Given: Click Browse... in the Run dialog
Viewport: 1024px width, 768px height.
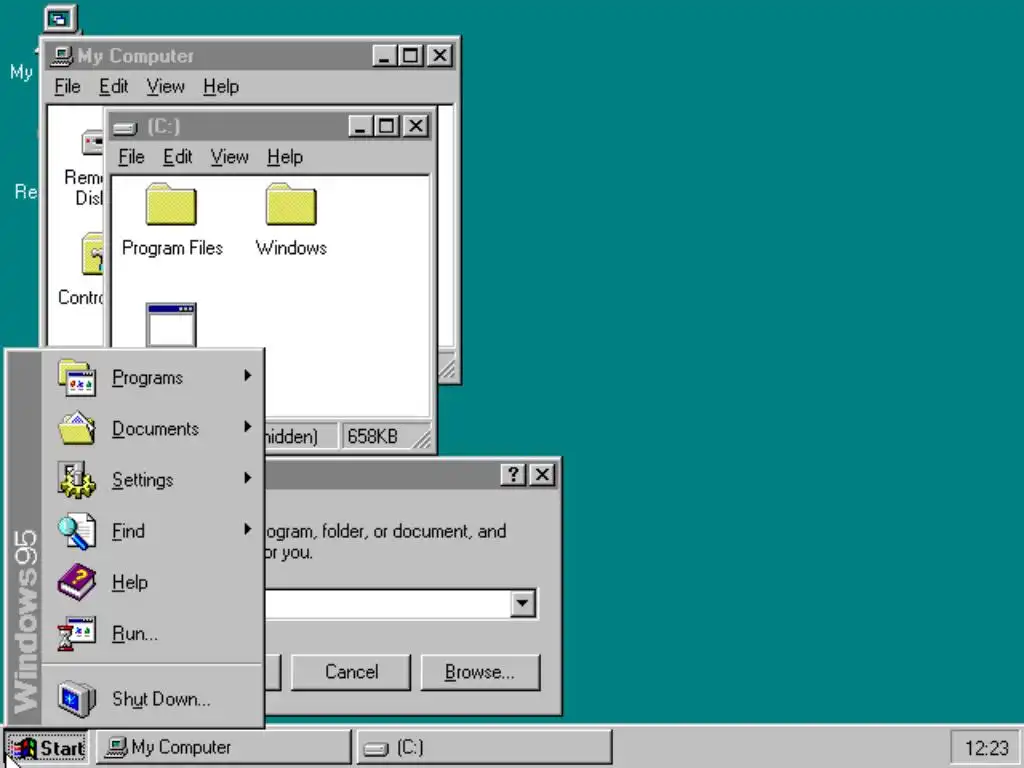Looking at the screenshot, I should coord(480,672).
